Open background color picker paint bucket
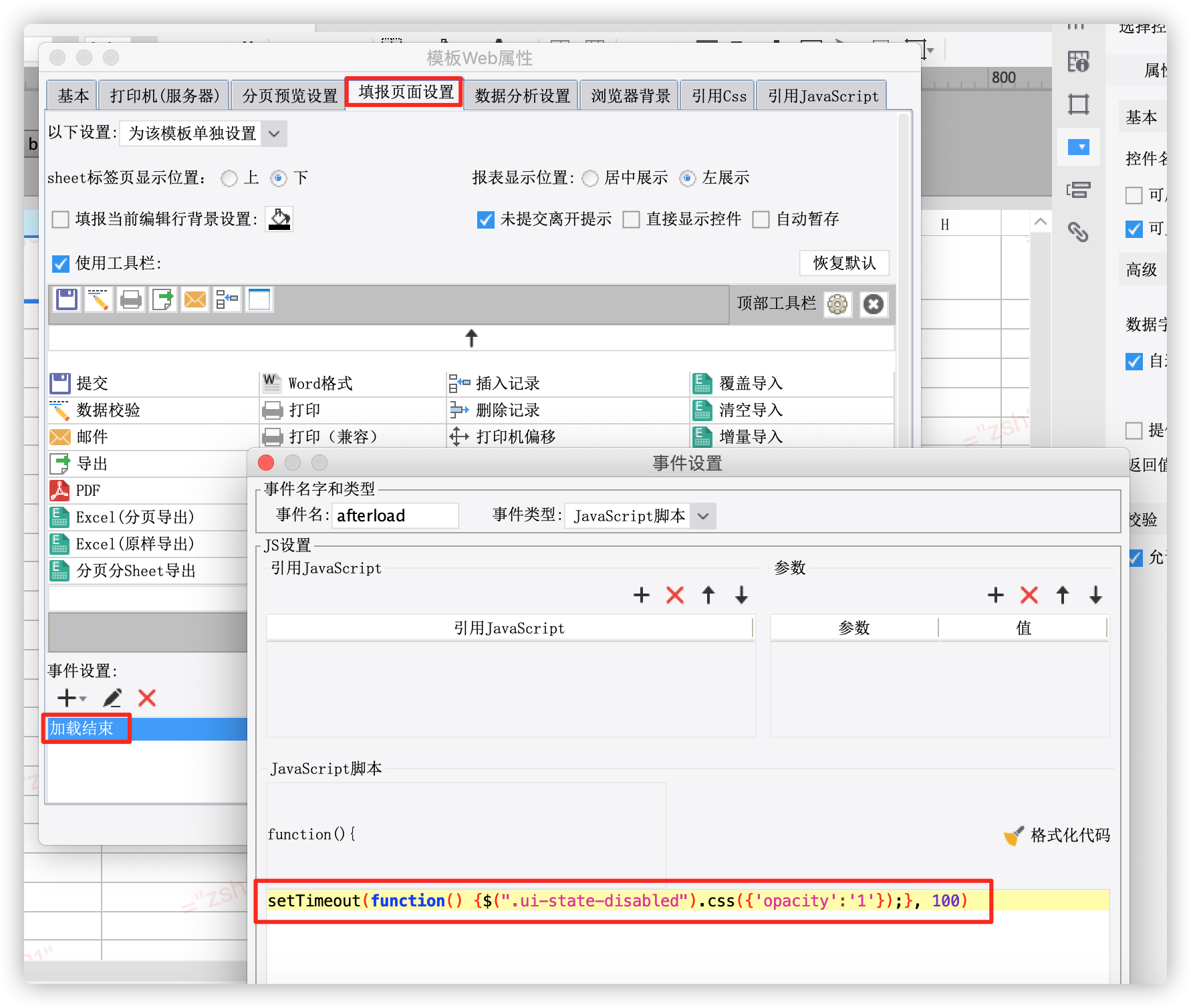This screenshot has width=1191, height=1008. [x=279, y=219]
